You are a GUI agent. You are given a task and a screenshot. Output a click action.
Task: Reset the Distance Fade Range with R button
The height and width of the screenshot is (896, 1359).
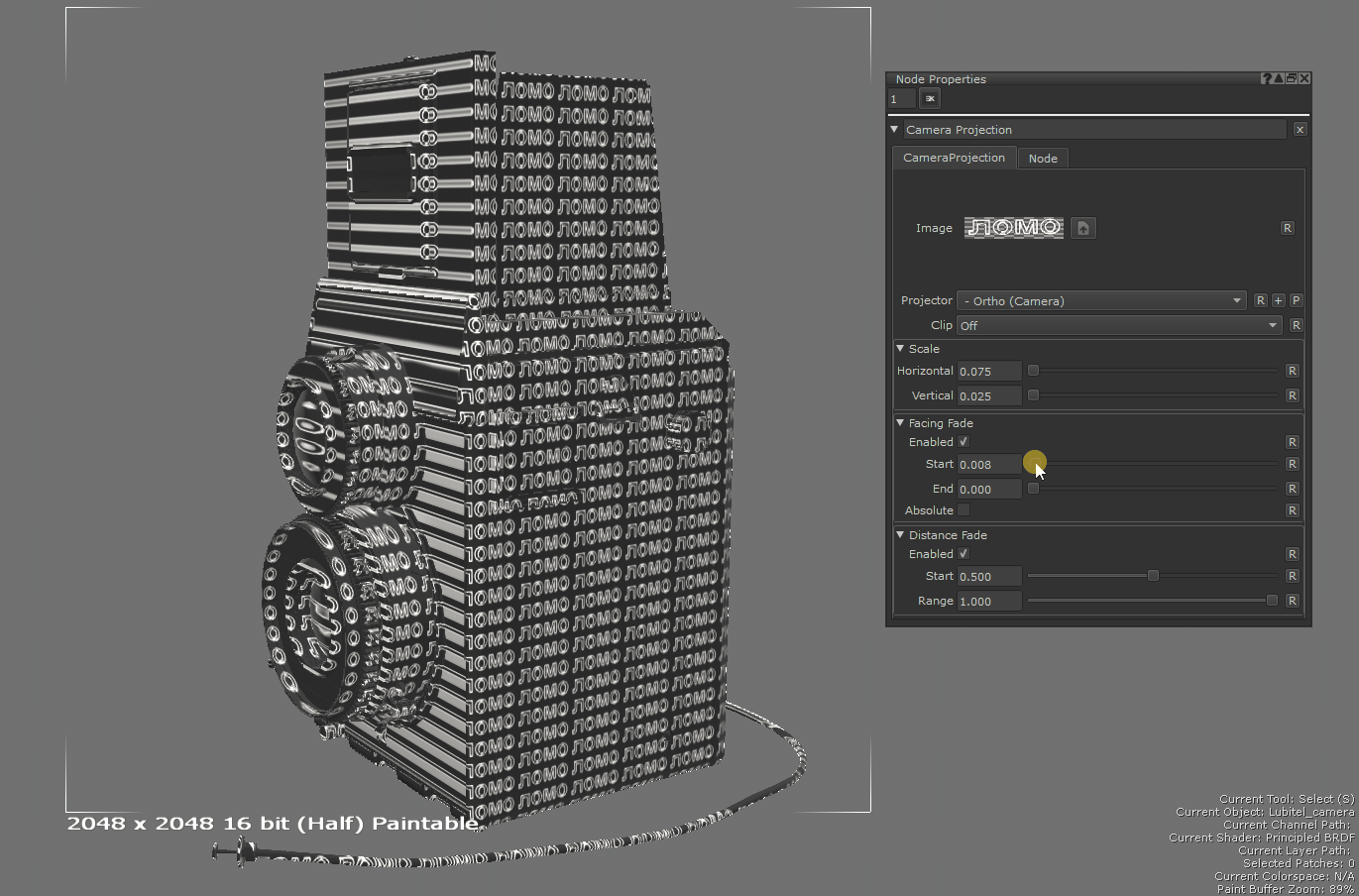(x=1292, y=601)
